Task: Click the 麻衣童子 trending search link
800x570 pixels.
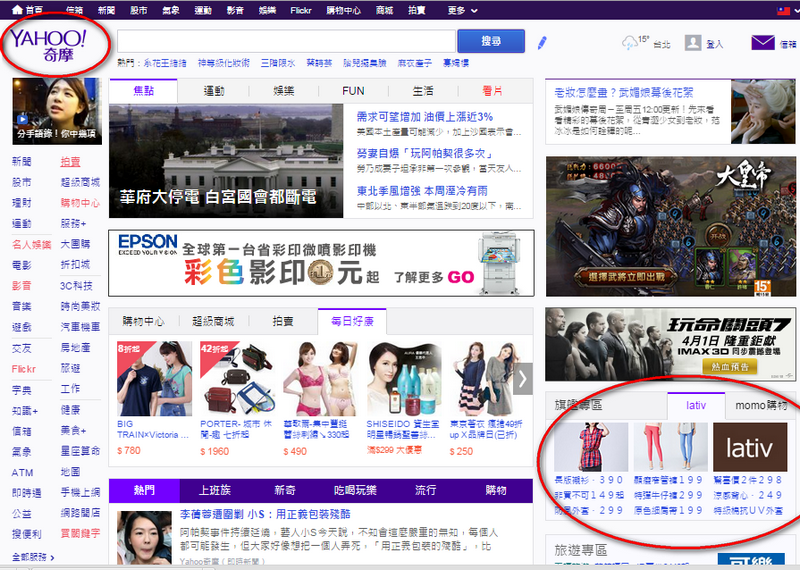Action: (414, 63)
